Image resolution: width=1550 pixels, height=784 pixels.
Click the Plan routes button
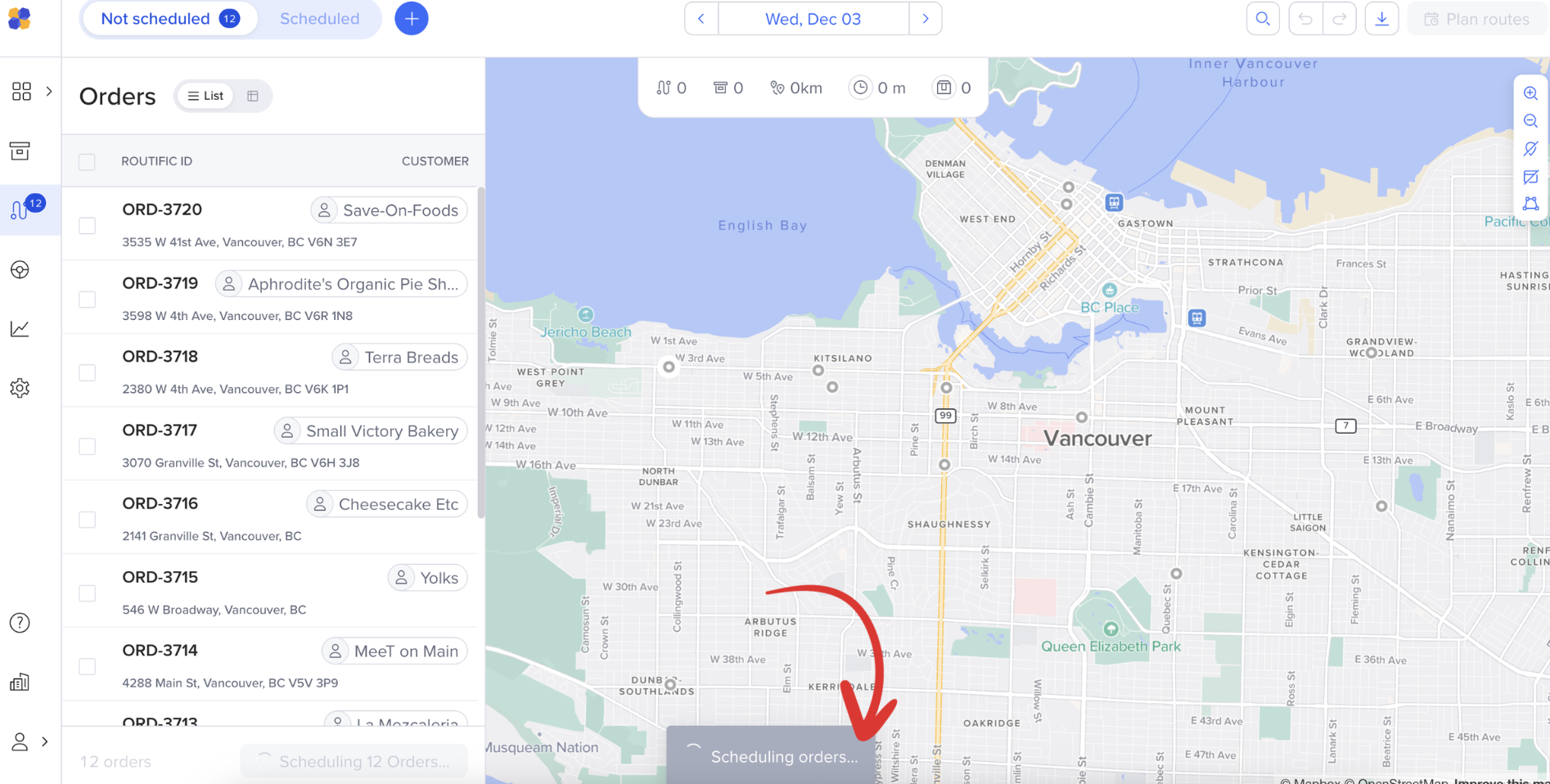pyautogui.click(x=1477, y=19)
